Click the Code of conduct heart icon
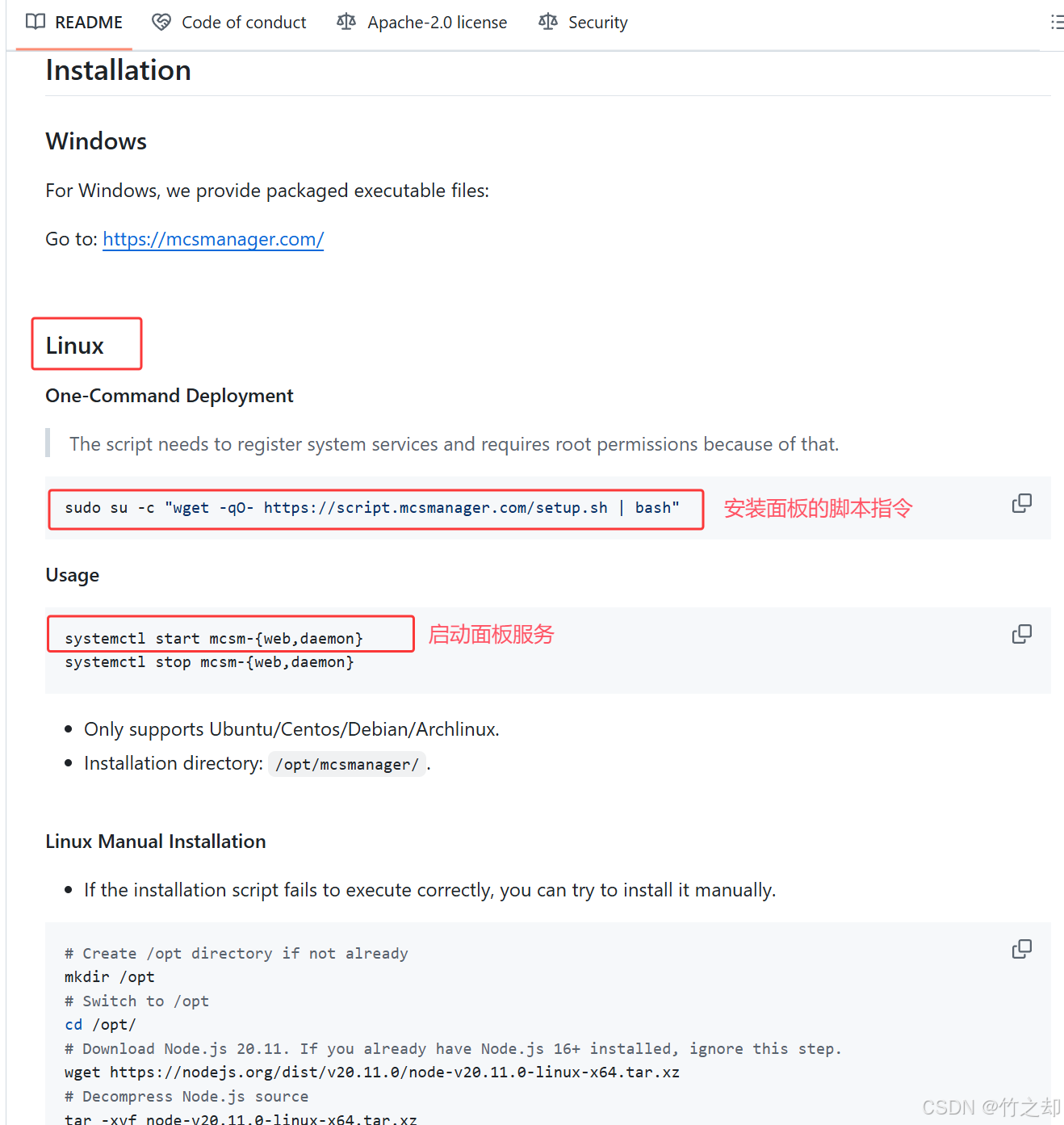Image resolution: width=1064 pixels, height=1125 pixels. [161, 22]
